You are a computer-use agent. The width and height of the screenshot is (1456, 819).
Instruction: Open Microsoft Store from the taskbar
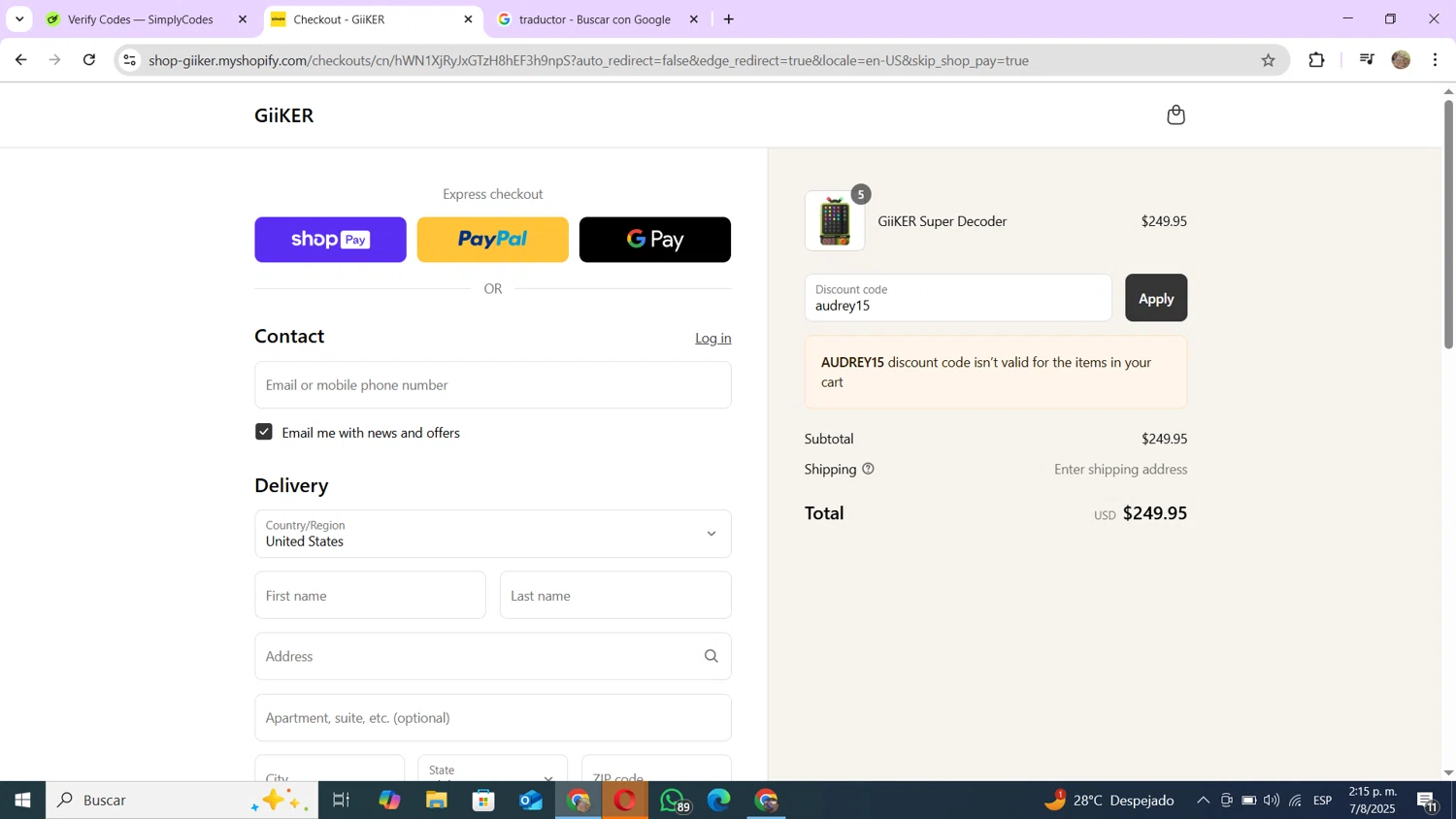point(483,801)
